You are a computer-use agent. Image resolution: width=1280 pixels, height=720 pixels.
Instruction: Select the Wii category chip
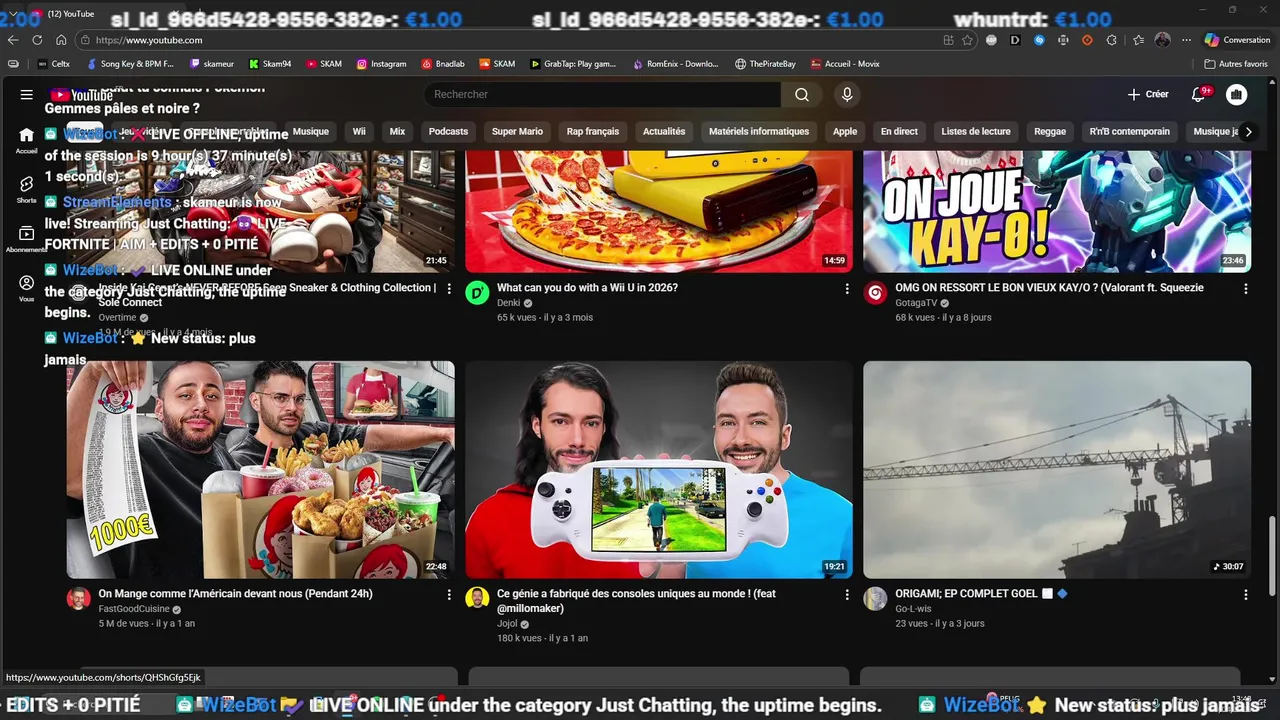point(359,131)
